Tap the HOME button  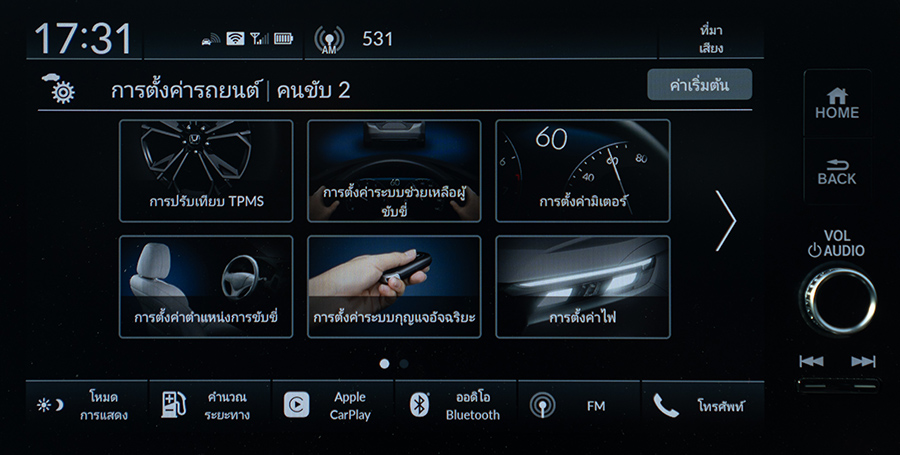[837, 104]
